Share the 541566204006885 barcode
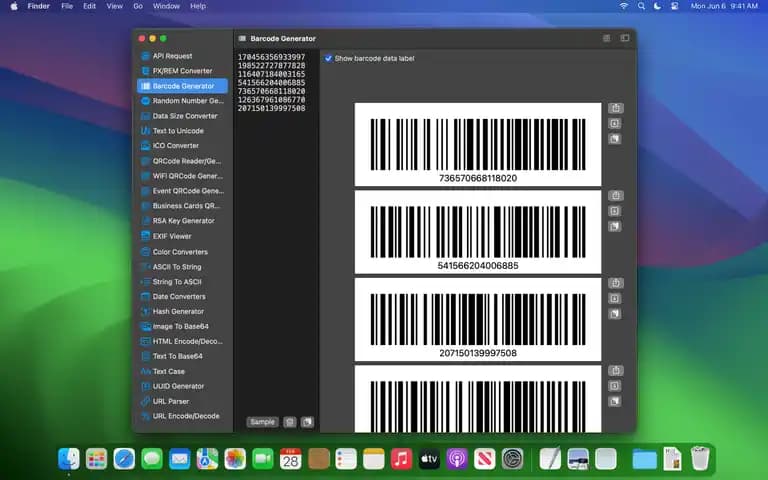 click(x=616, y=195)
